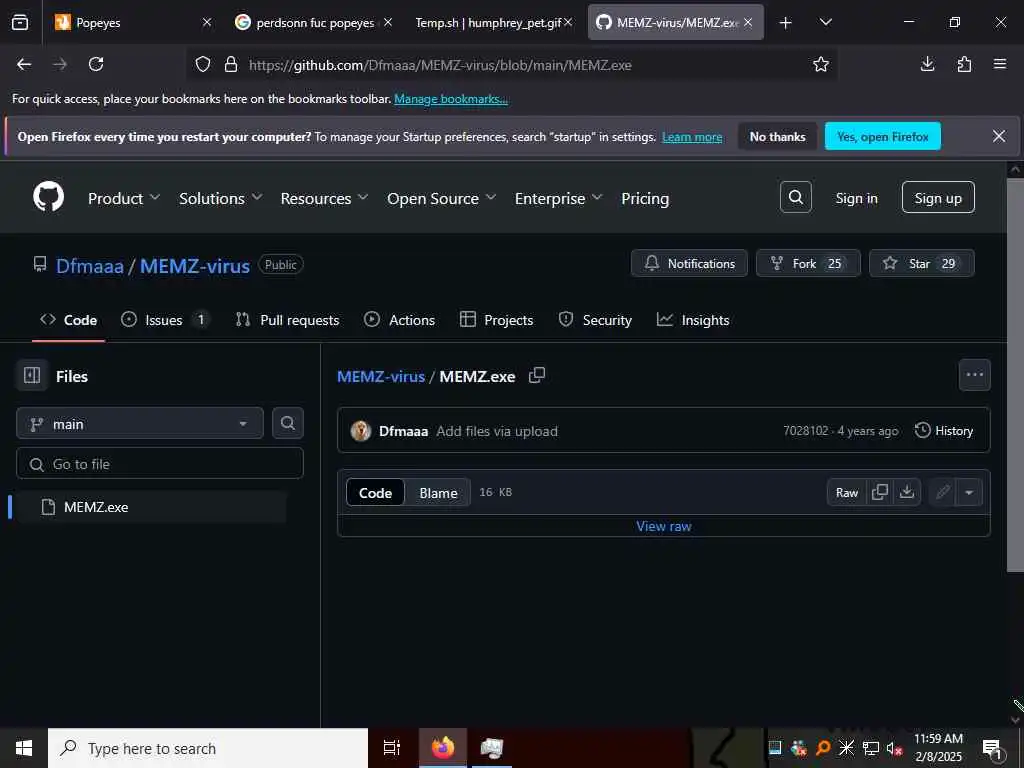Click the Windows taskbar search box
This screenshot has width=1024, height=768.
208,748
